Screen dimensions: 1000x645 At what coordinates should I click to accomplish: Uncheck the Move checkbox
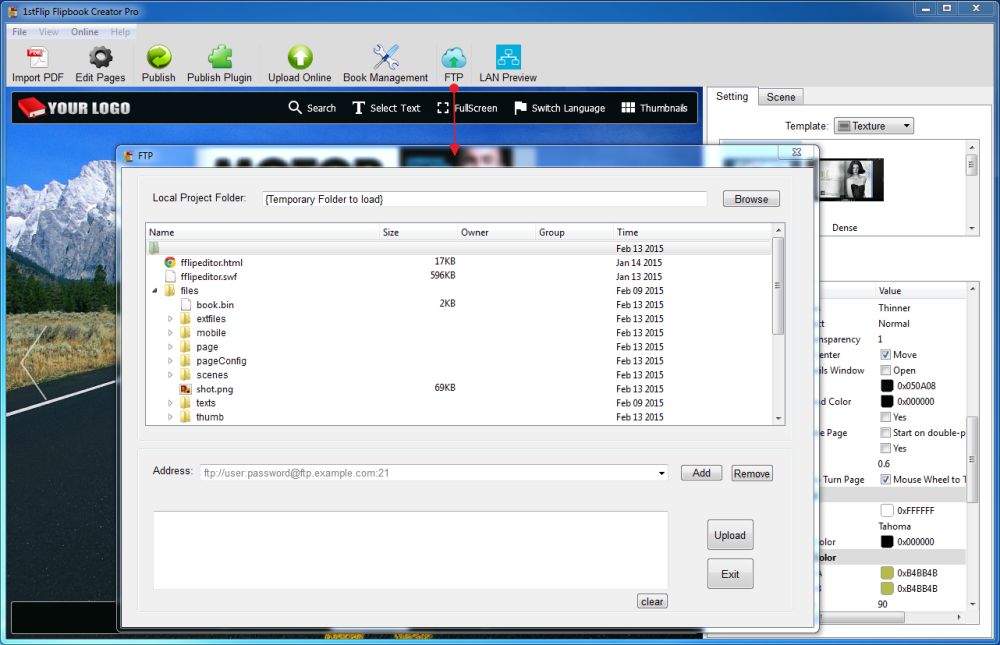(x=886, y=355)
